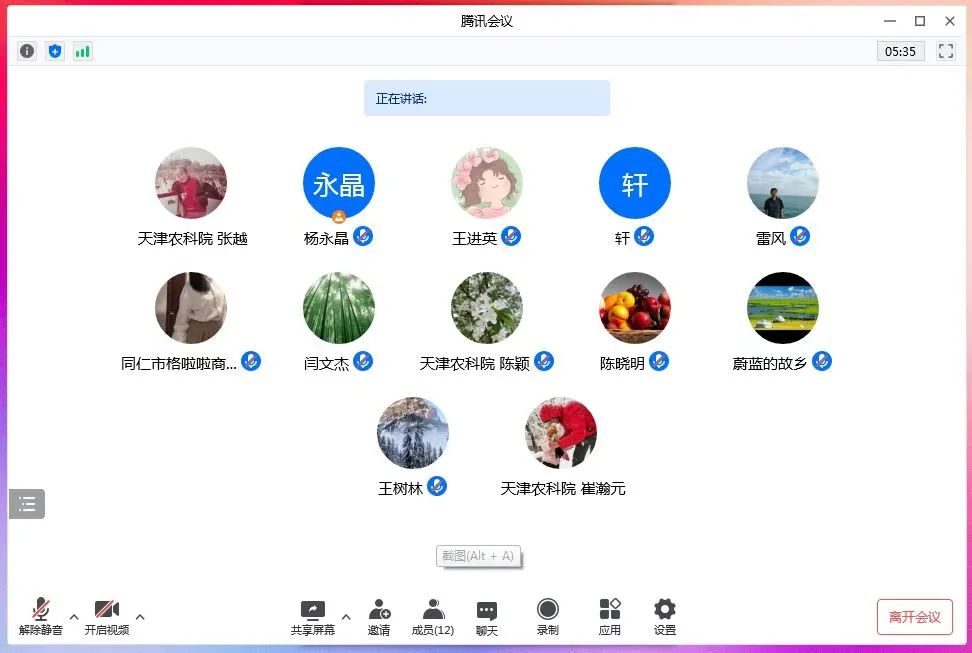
Task: Select 雷风's seaside avatar
Action: pos(782,183)
